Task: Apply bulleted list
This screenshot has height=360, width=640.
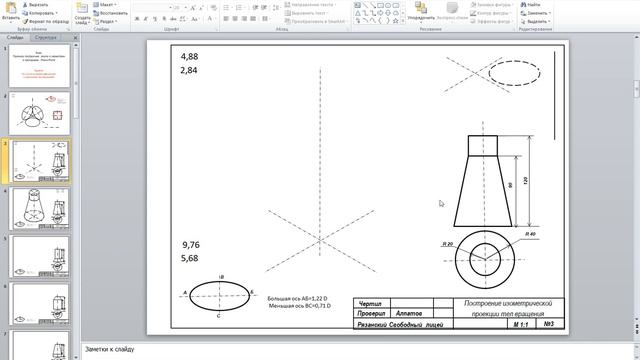Action: click(x=227, y=8)
